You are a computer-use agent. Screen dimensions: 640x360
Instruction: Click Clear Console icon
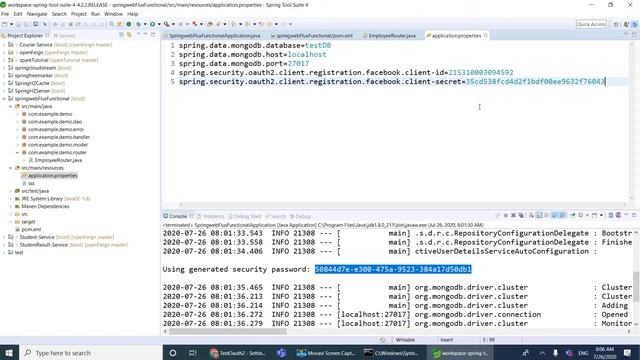531,215
